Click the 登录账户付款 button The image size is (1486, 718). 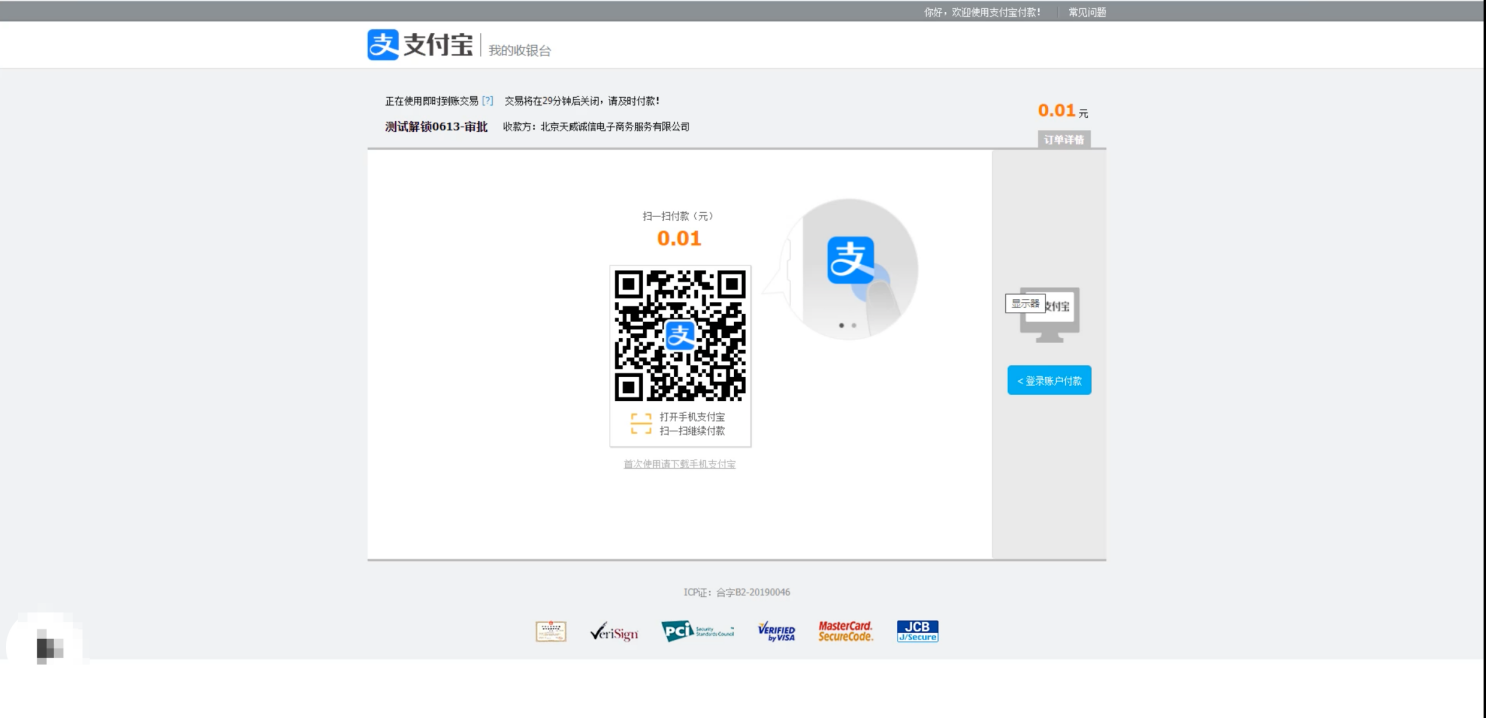click(x=1049, y=381)
